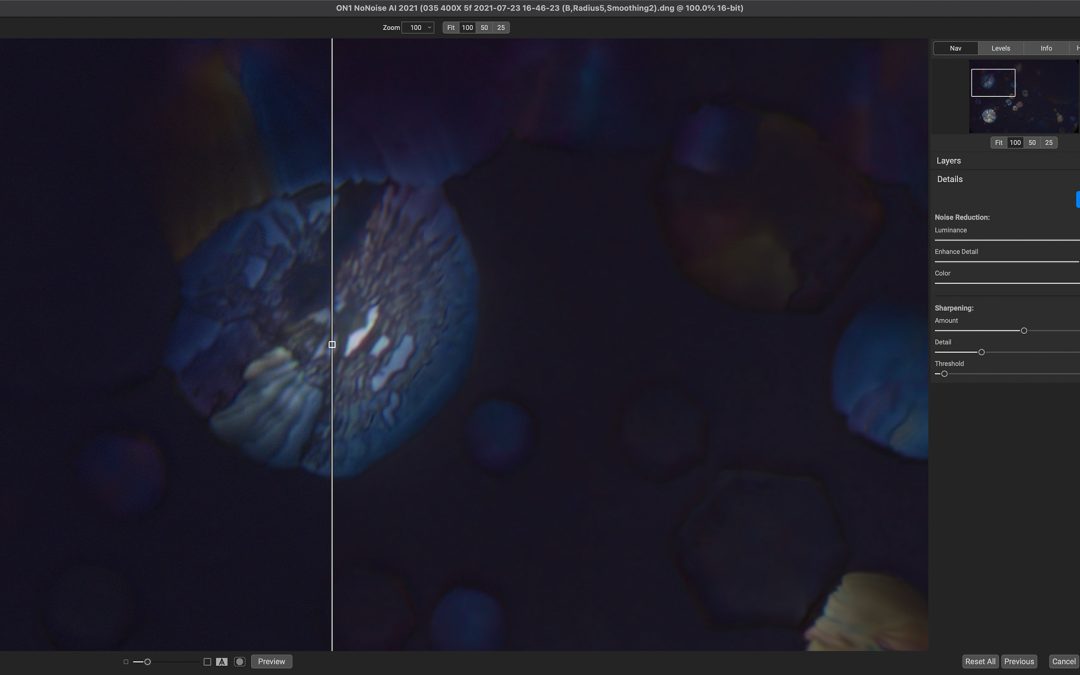Click the navigator thumbnail preview
This screenshot has height=675, width=1080.
point(1024,97)
